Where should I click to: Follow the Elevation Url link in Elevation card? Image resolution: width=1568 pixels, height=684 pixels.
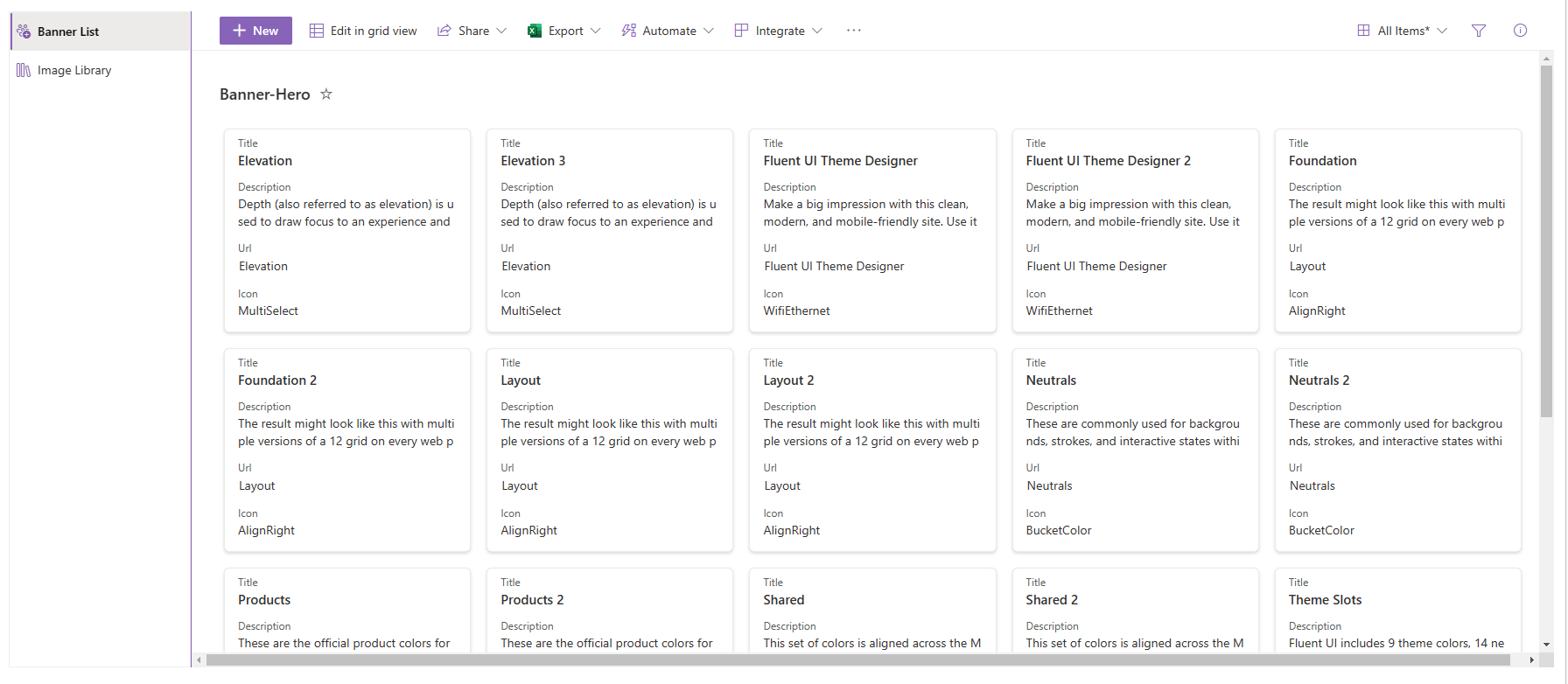coord(263,266)
